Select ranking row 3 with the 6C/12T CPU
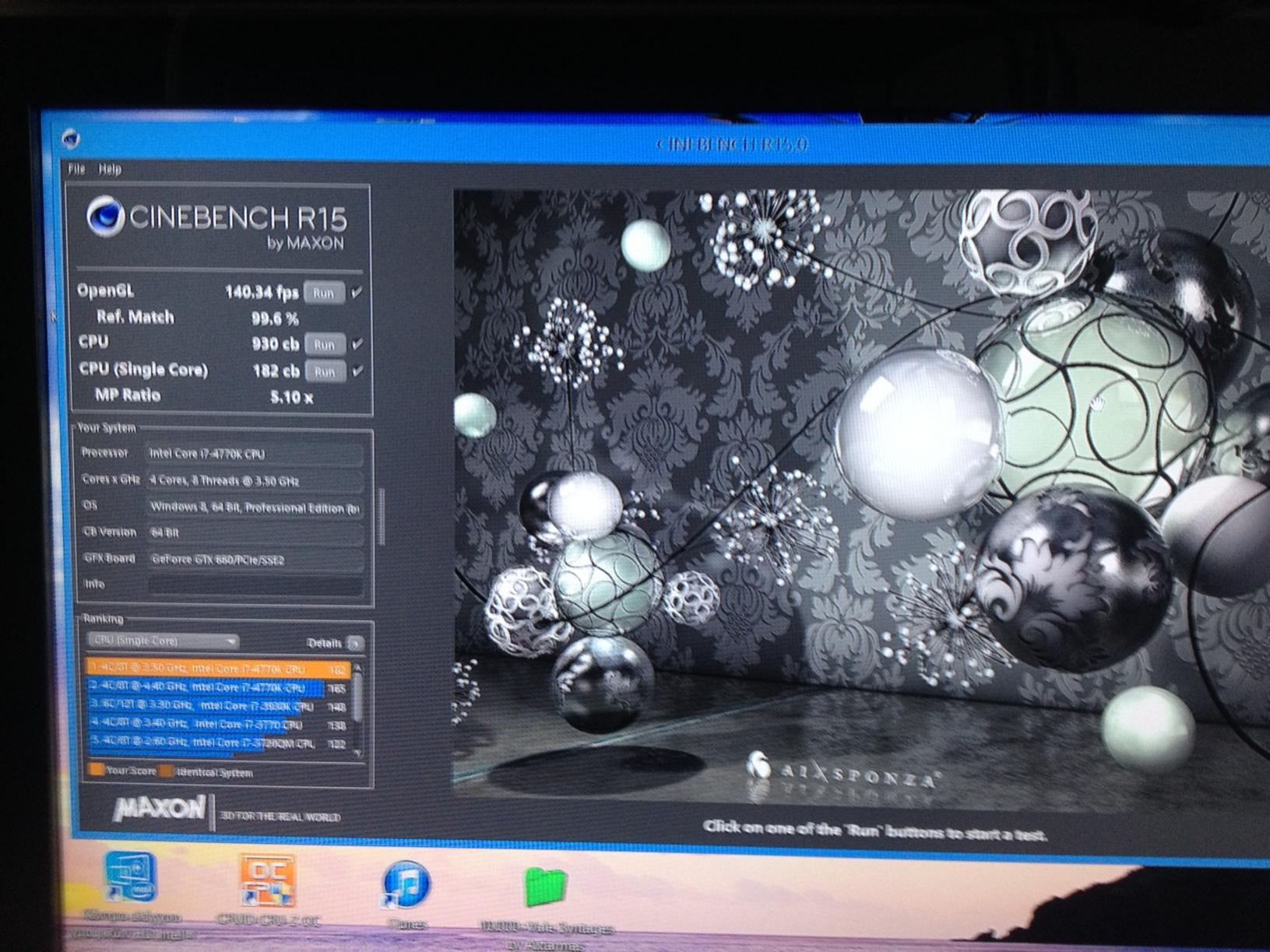The height and width of the screenshot is (952, 1270). pos(218,707)
